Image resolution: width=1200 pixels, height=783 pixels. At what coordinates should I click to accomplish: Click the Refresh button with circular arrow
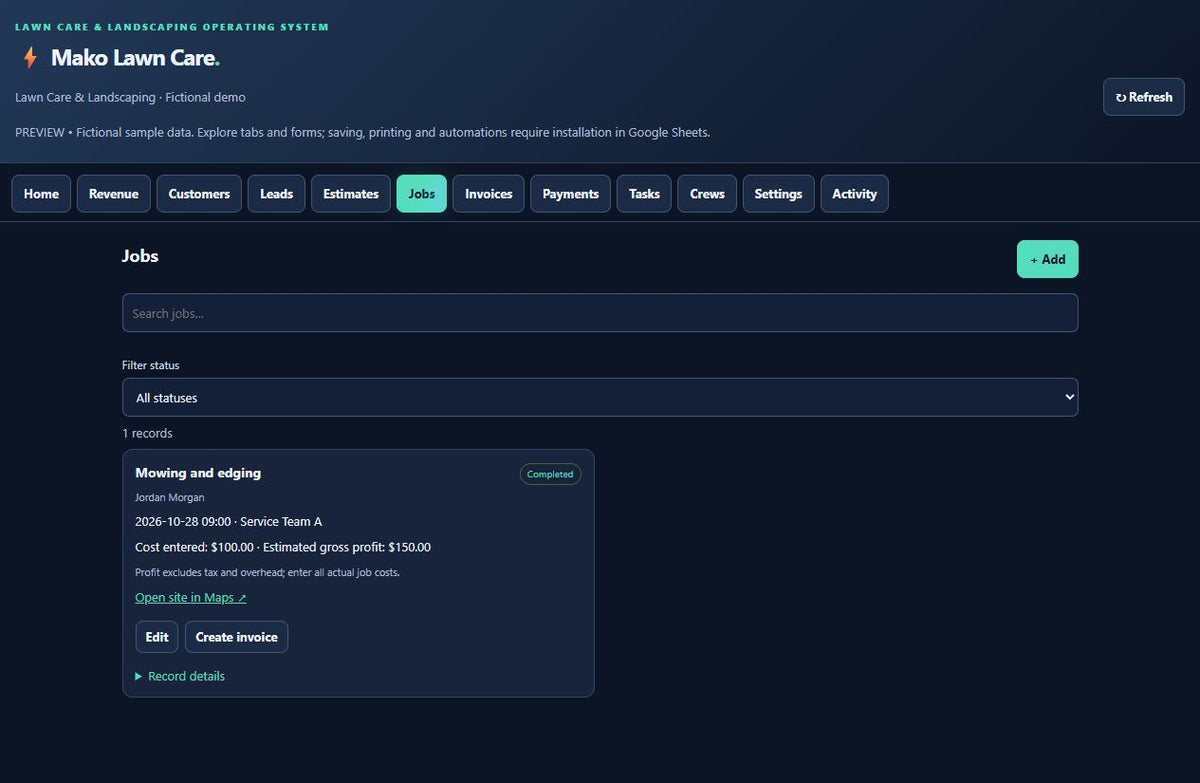(x=1144, y=97)
